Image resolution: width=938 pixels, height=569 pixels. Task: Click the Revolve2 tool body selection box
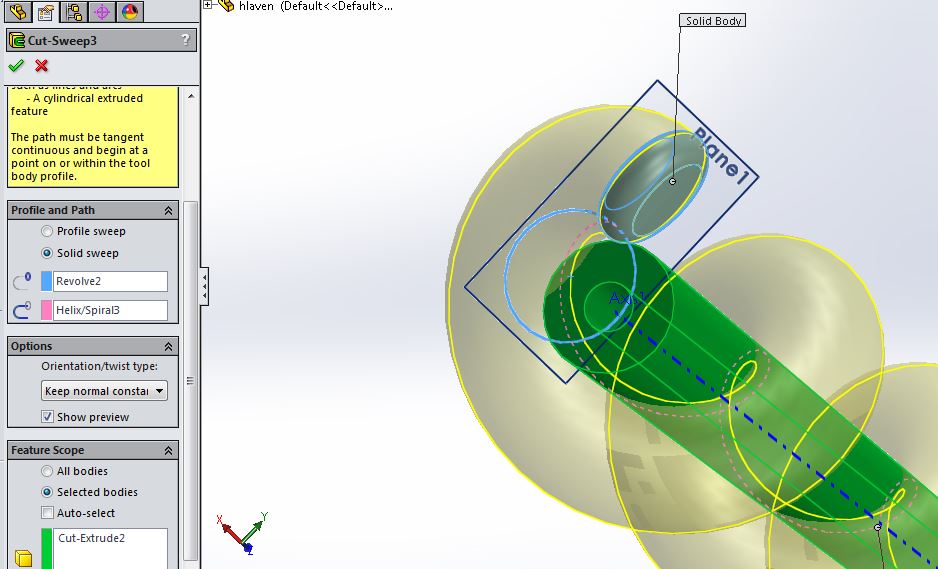click(110, 281)
